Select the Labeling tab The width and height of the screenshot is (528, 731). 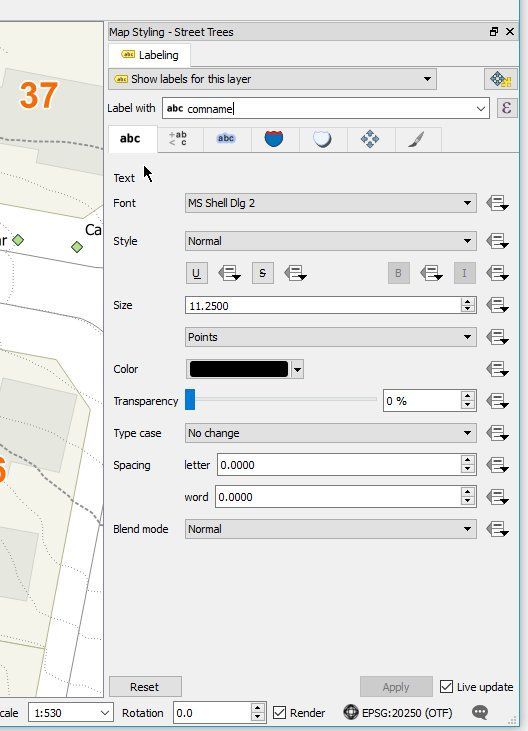pyautogui.click(x=150, y=55)
